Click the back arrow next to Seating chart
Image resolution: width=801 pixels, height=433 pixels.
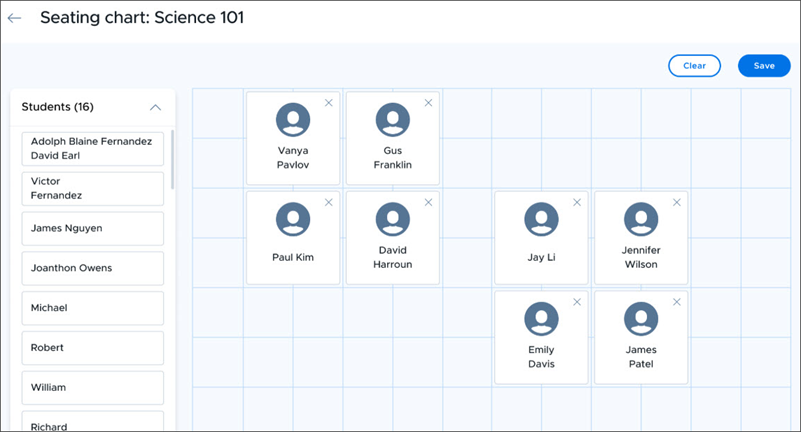tap(14, 18)
